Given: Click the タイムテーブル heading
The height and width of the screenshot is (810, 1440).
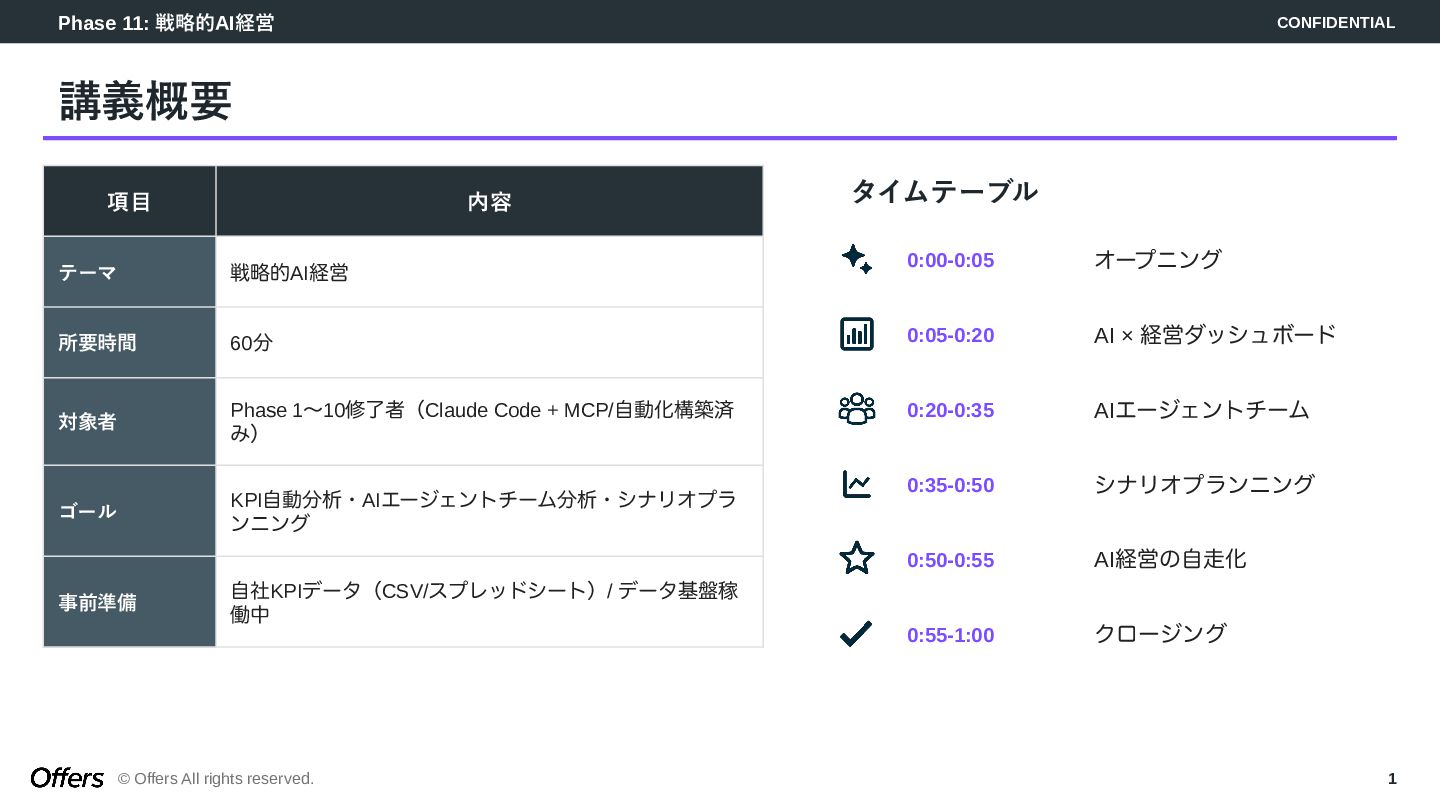Looking at the screenshot, I should 944,191.
